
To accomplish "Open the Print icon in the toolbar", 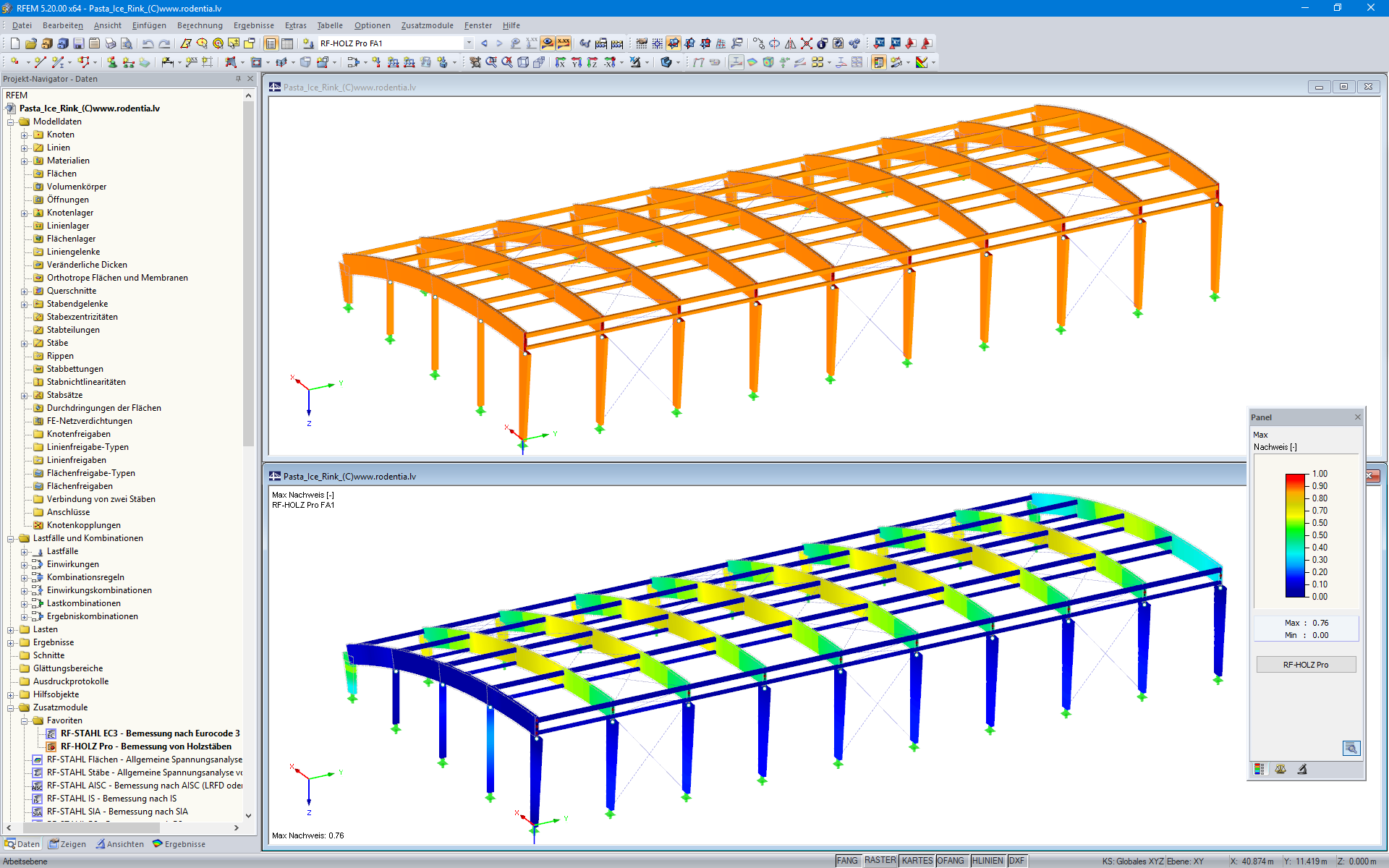I will 109,43.
